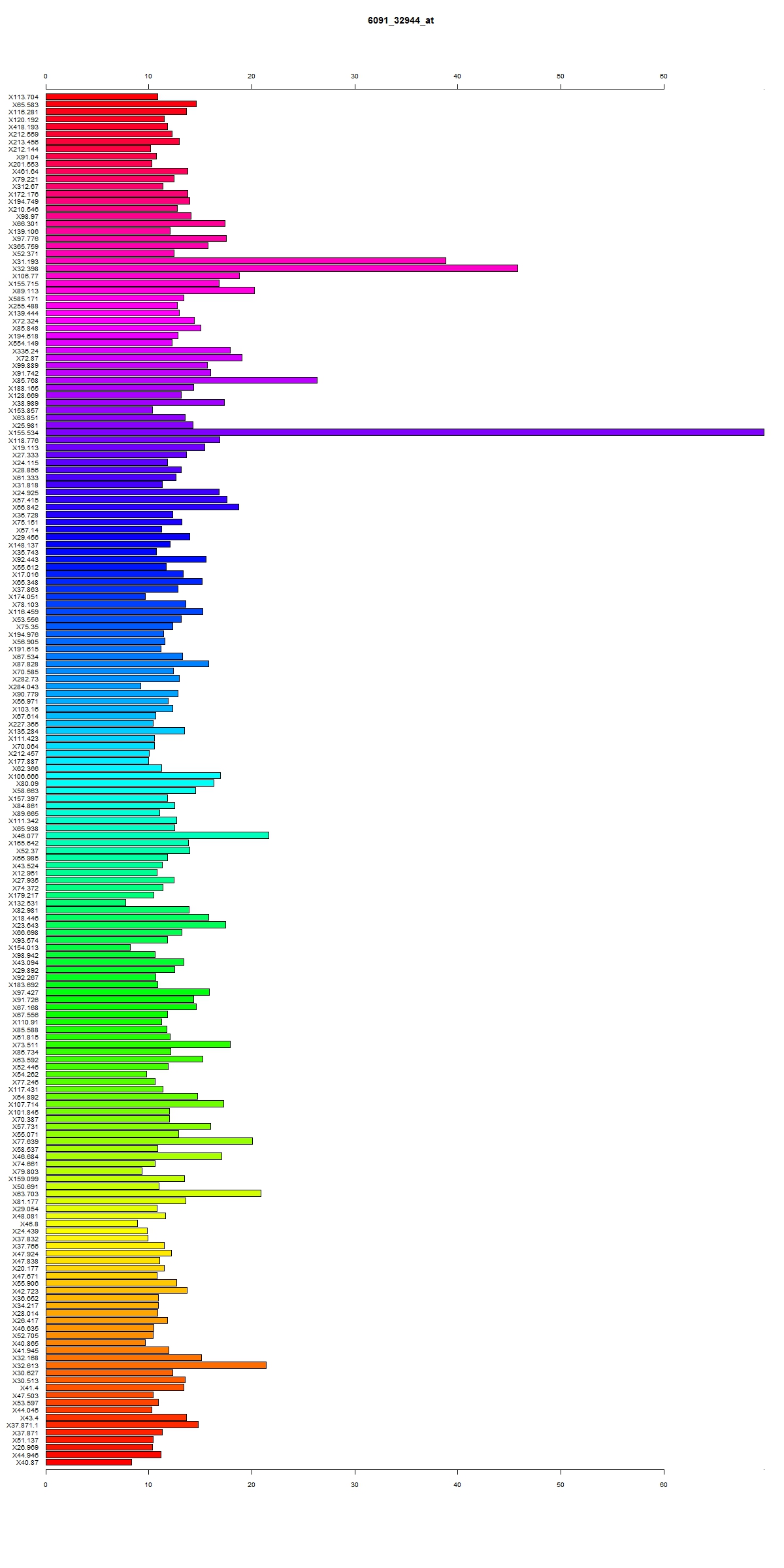Click the X46.077 row label
The image size is (784, 1568).
click(x=25, y=836)
